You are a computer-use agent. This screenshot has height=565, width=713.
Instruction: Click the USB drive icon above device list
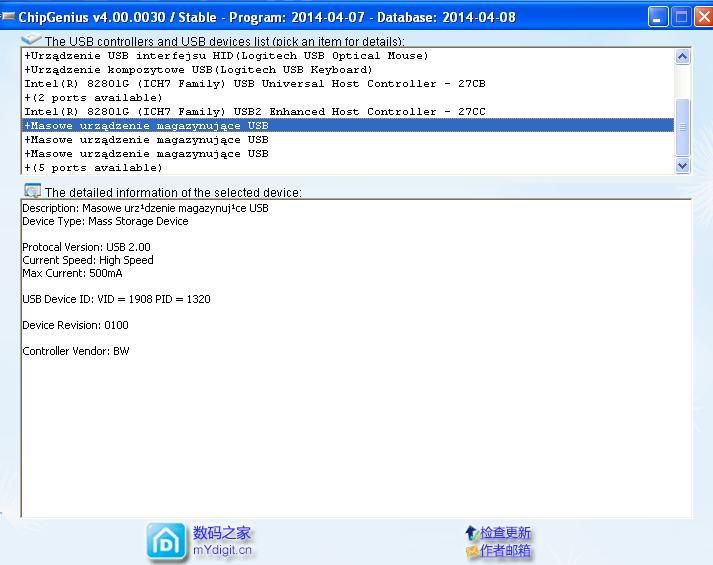coord(31,40)
